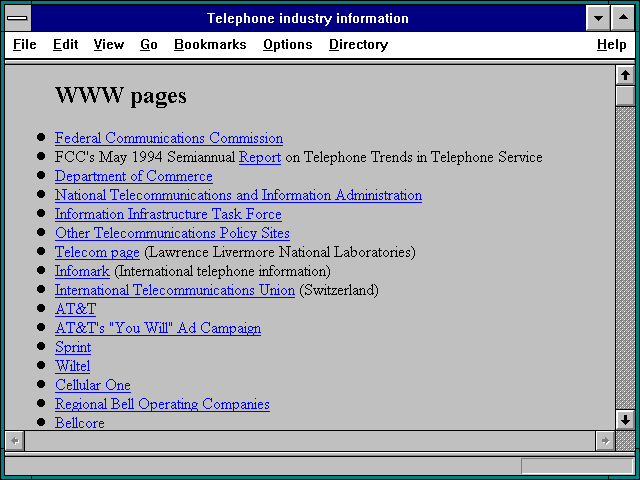Screen dimensions: 640x480
Task: Open the Edit menu
Action: (65, 44)
